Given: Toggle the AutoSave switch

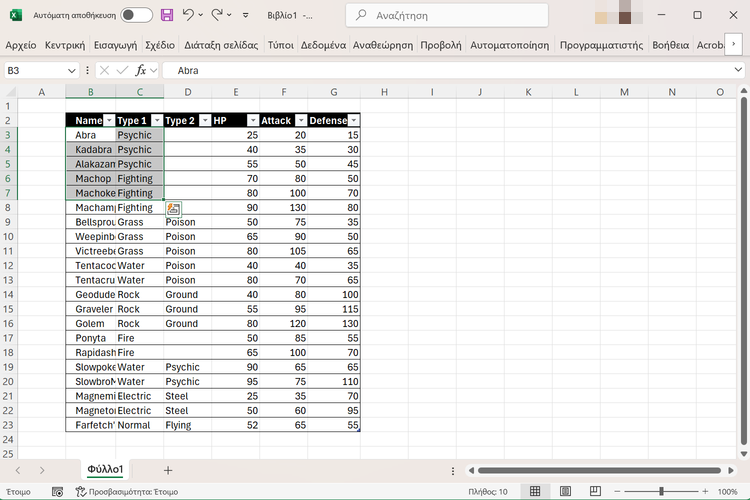Looking at the screenshot, I should click(x=136, y=15).
